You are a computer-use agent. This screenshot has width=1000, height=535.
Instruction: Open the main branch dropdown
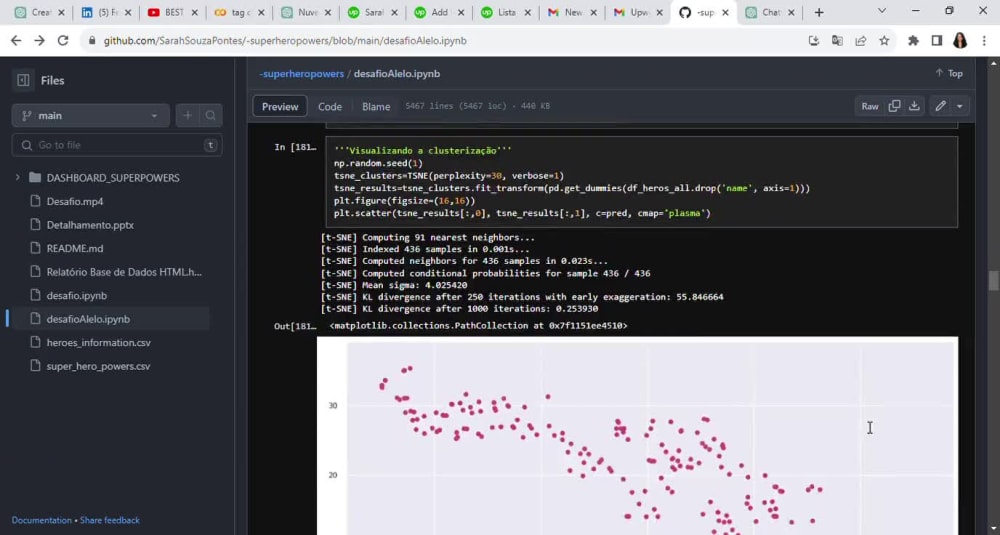tap(91, 115)
